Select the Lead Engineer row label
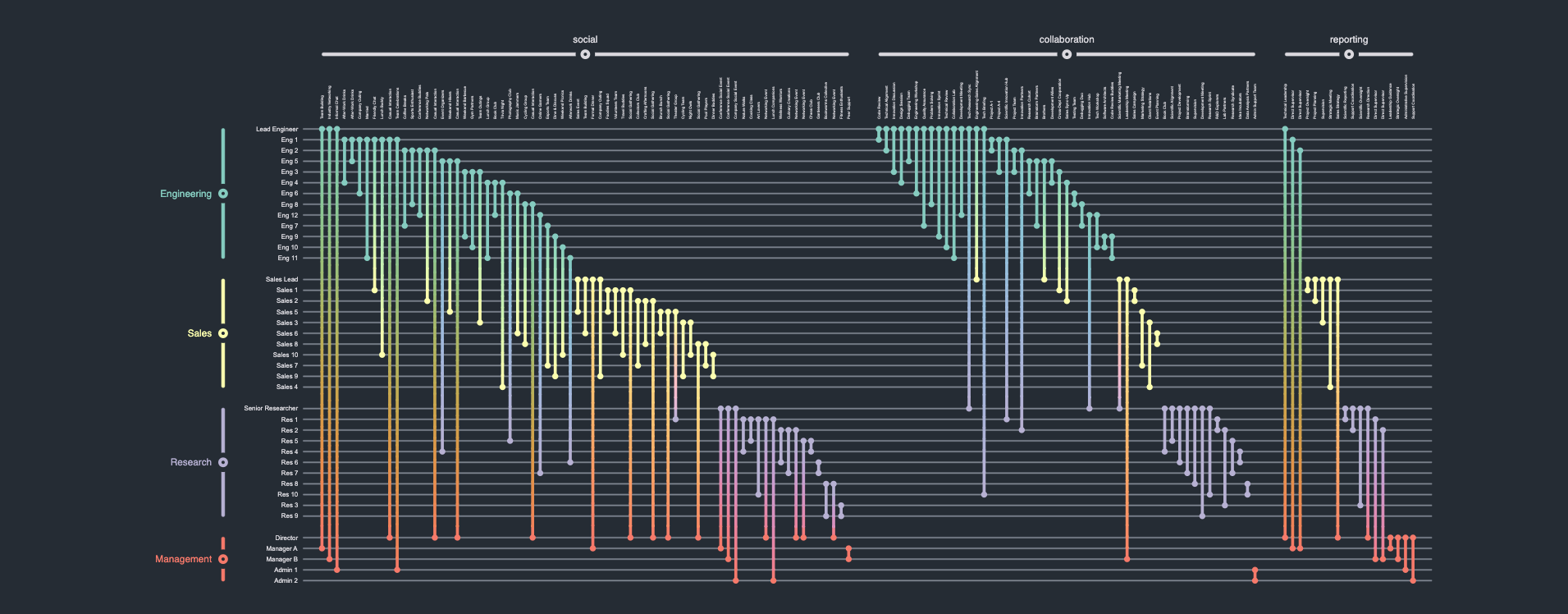 [x=277, y=129]
